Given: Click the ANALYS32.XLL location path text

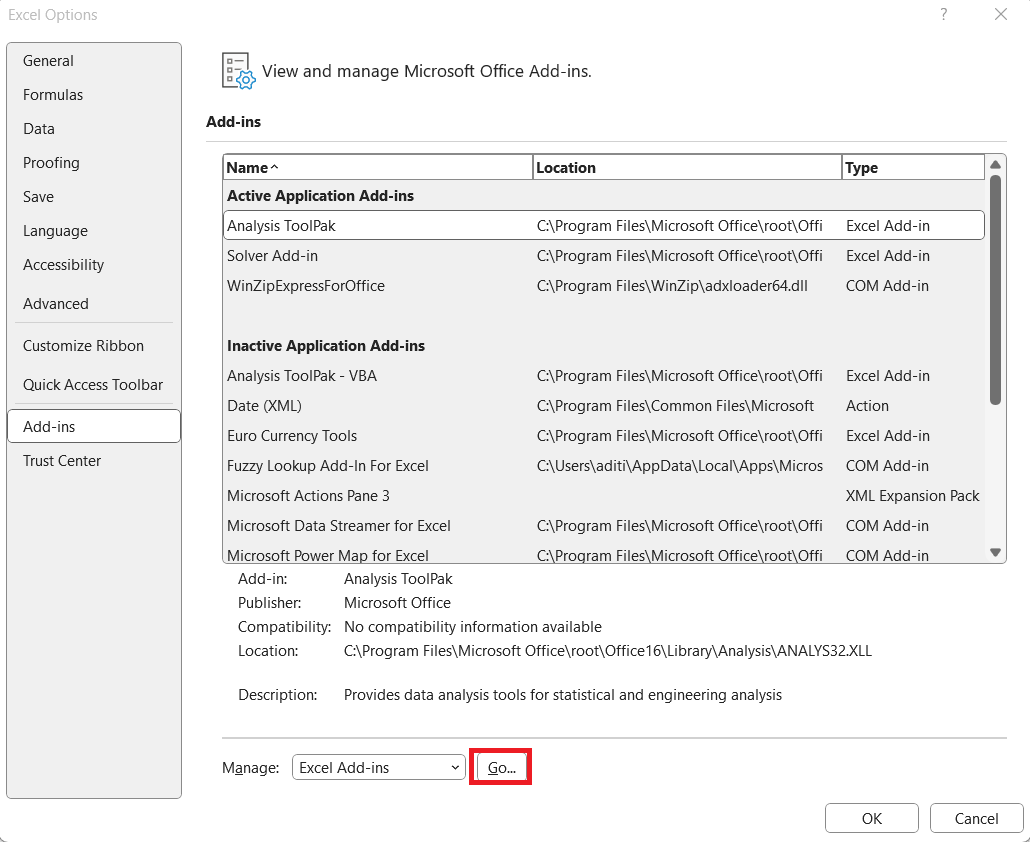Looking at the screenshot, I should coord(608,651).
